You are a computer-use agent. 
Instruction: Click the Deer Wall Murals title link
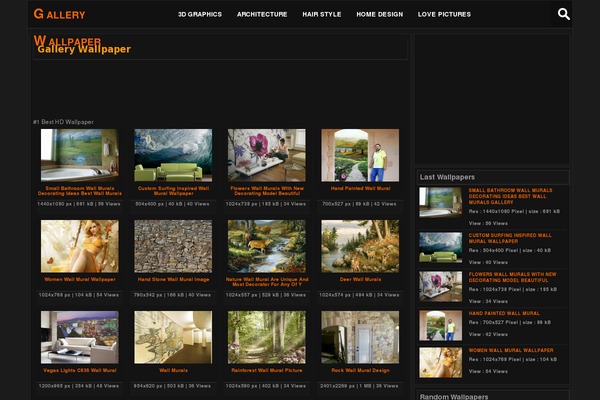(x=360, y=279)
